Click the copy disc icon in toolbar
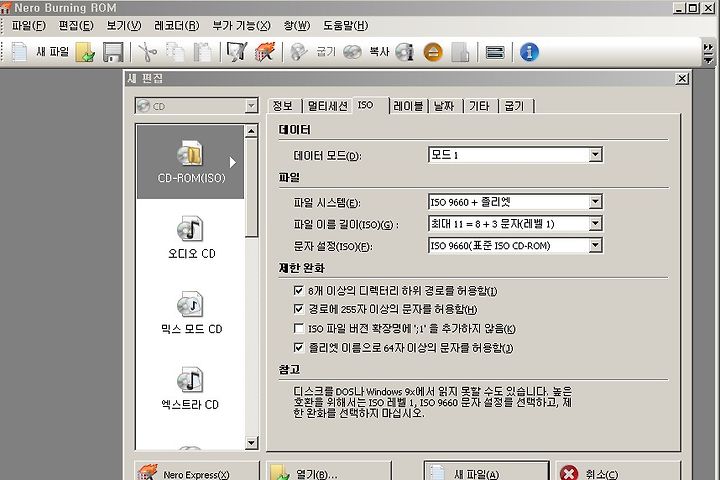The height and width of the screenshot is (480, 720). tap(352, 52)
